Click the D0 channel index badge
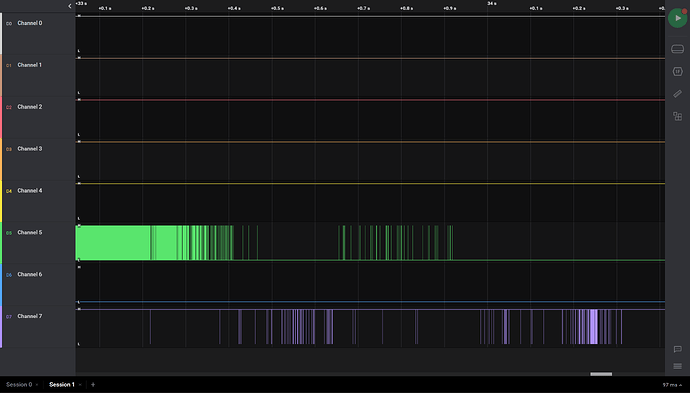The image size is (690, 393). pyautogui.click(x=9, y=24)
